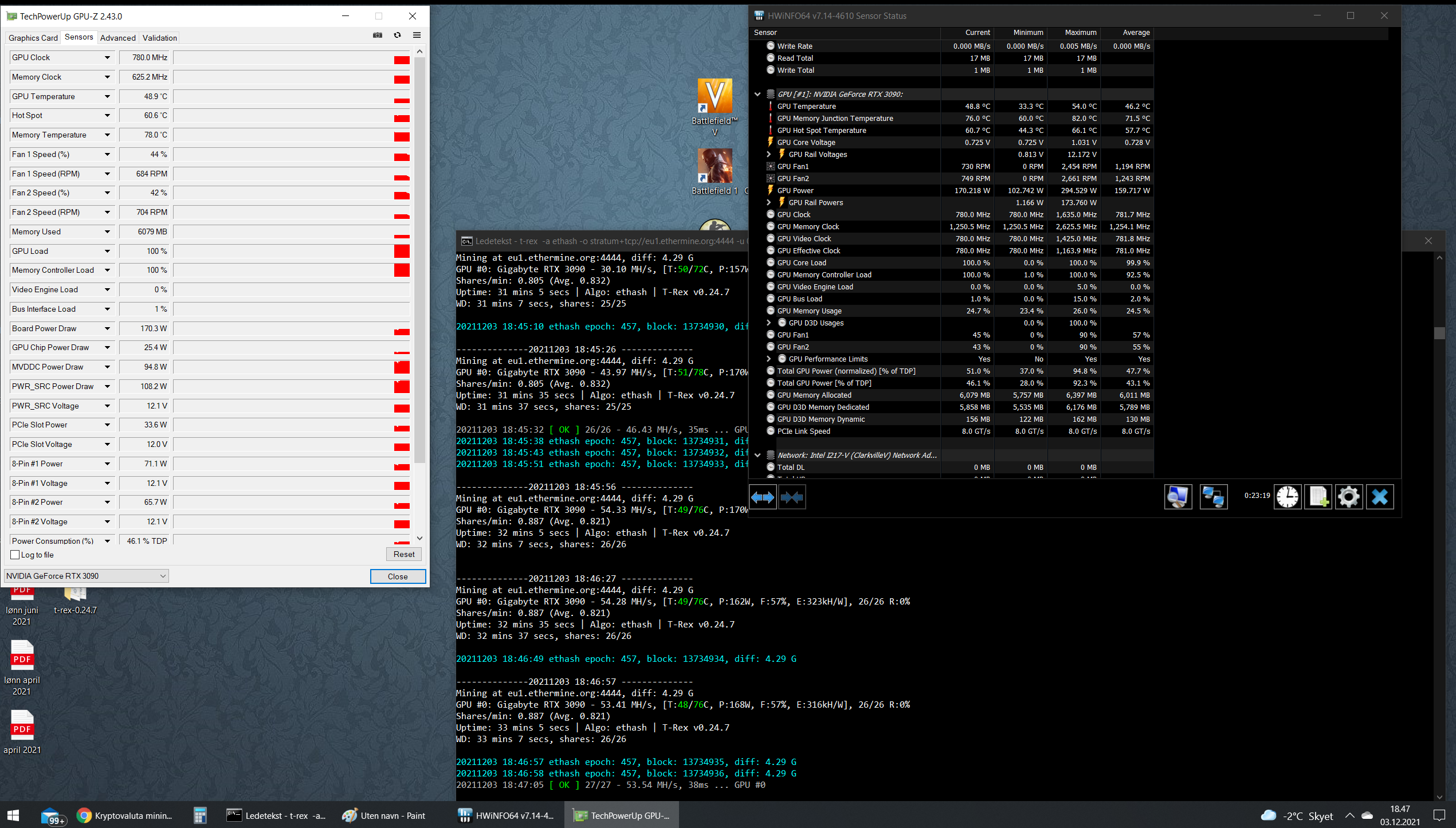This screenshot has height=828, width=1456.
Task: Enable Log to file checkbox
Action: [x=15, y=555]
